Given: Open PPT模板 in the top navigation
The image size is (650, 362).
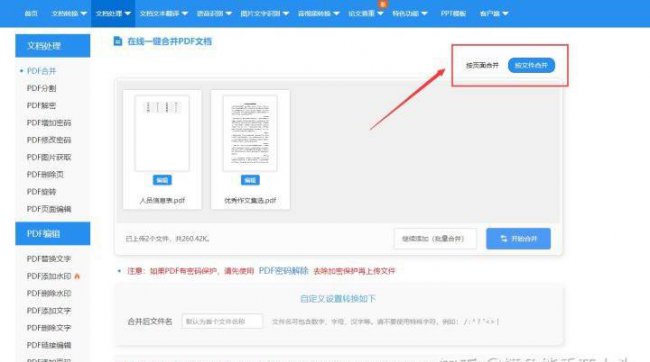Looking at the screenshot, I should [453, 13].
